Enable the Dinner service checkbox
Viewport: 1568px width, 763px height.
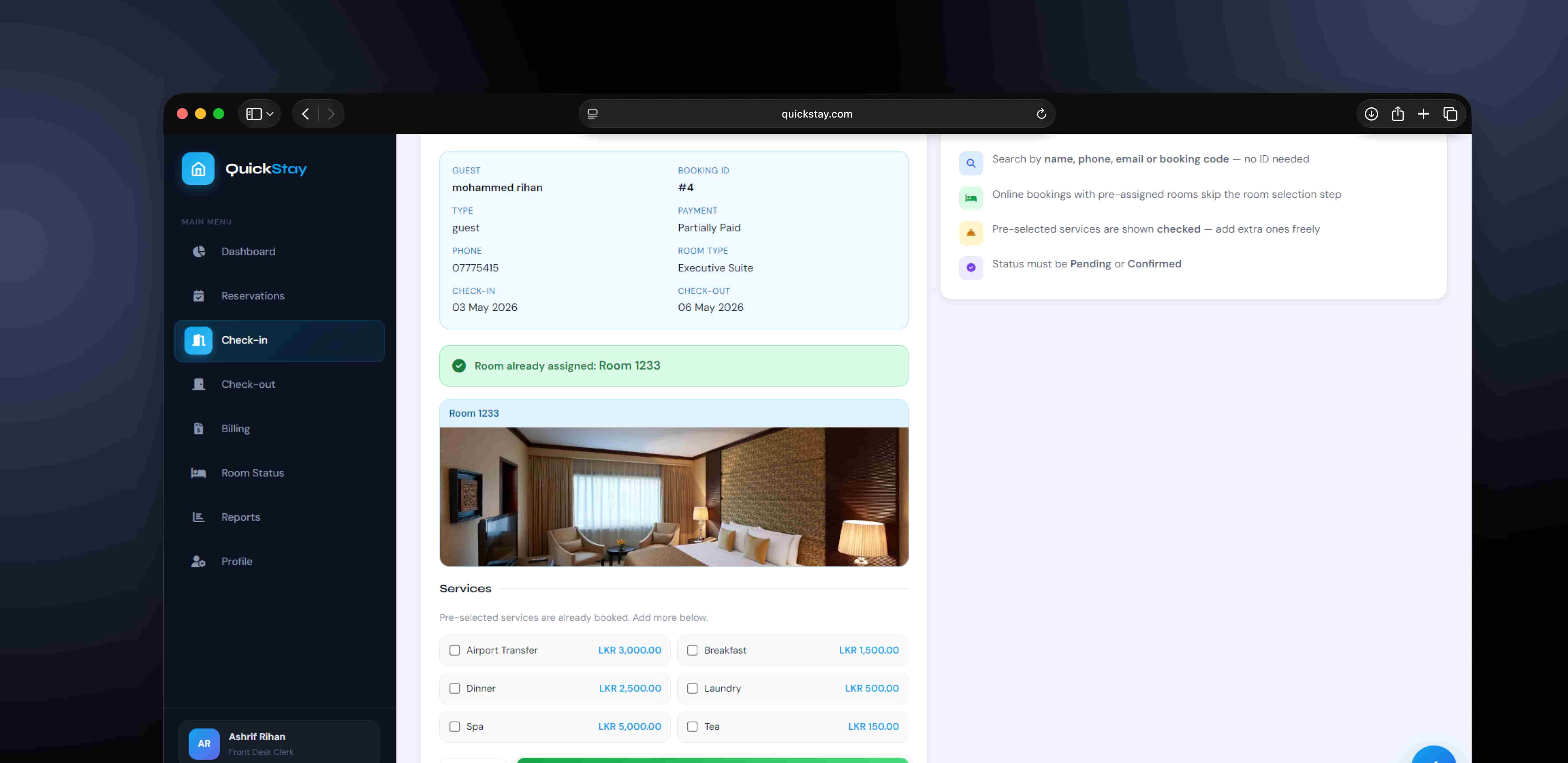pyautogui.click(x=455, y=689)
